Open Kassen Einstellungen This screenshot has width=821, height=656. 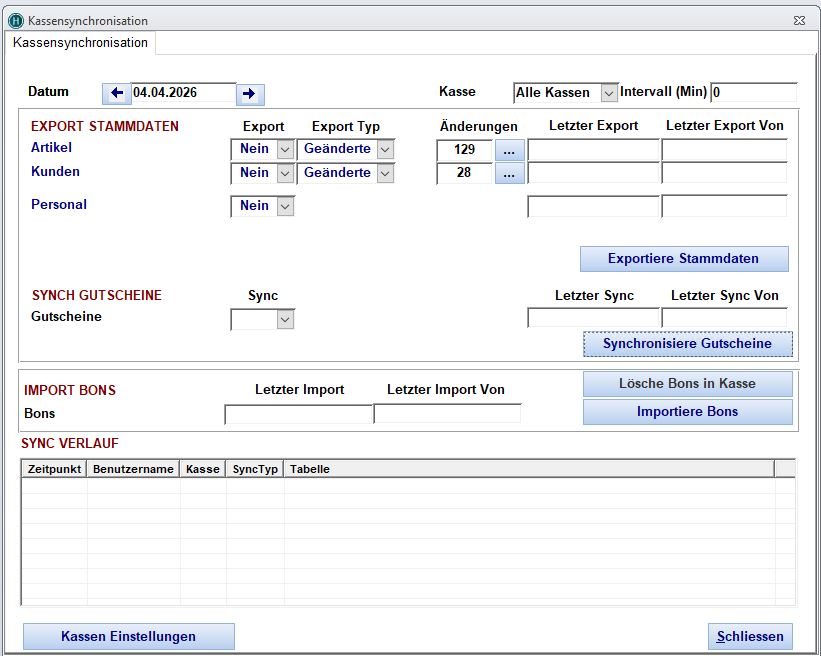point(128,637)
